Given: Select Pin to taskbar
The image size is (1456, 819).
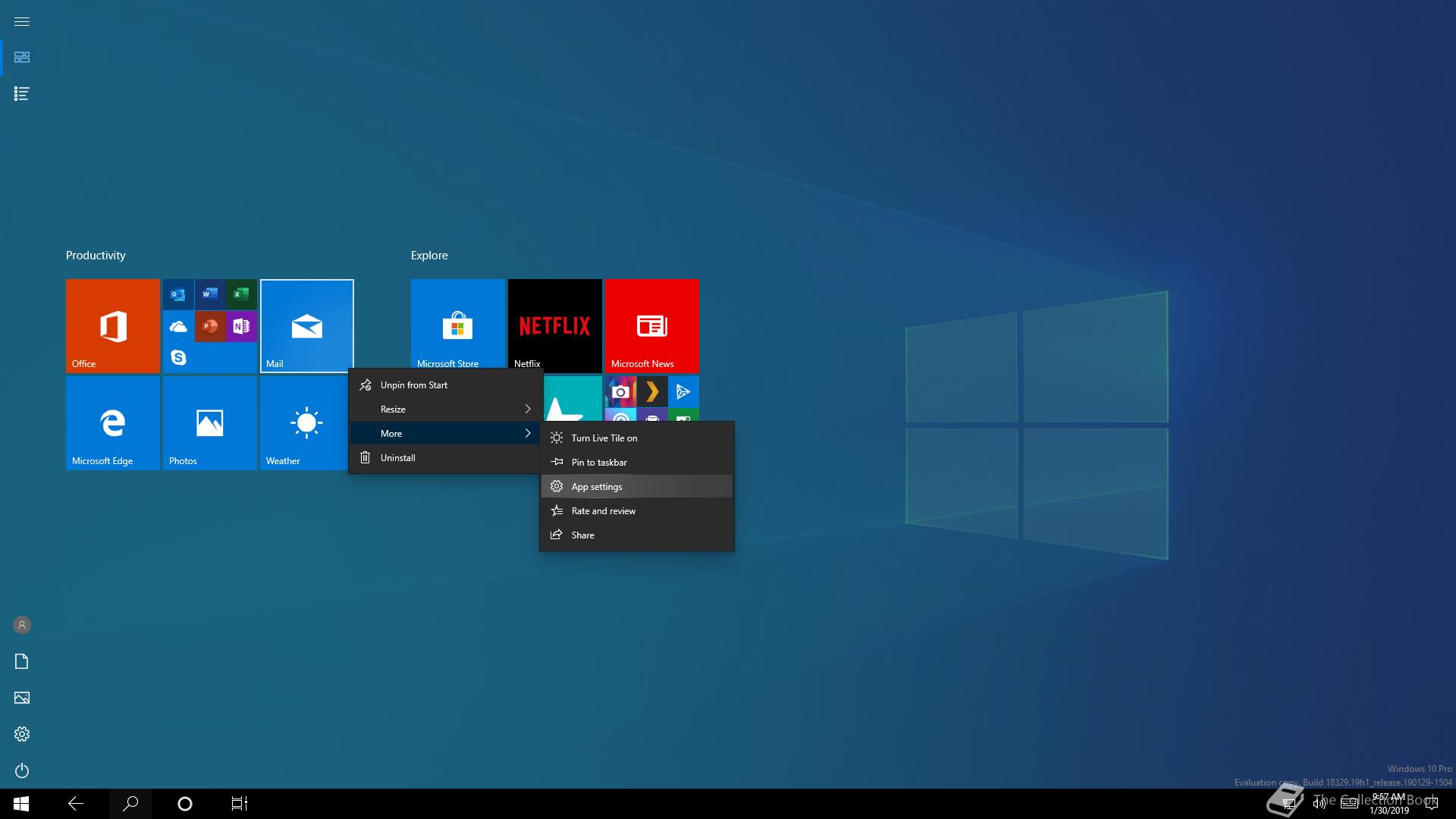Looking at the screenshot, I should (x=637, y=463).
